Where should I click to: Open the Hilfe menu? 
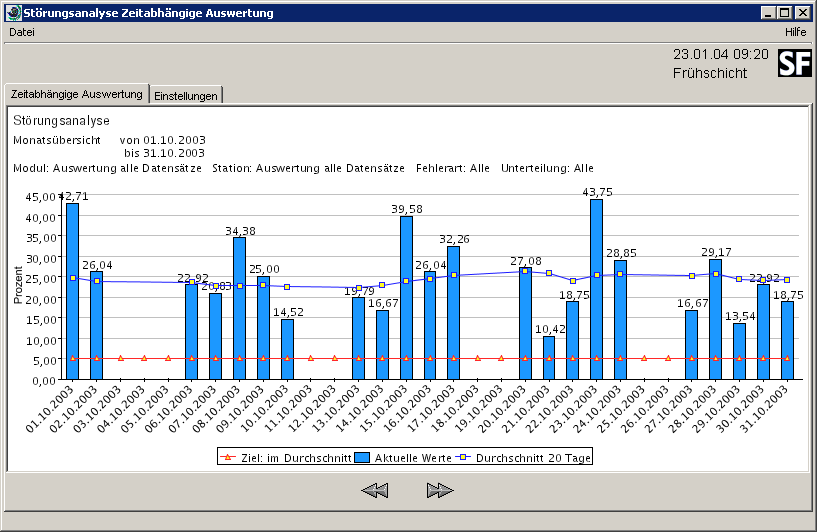(795, 32)
